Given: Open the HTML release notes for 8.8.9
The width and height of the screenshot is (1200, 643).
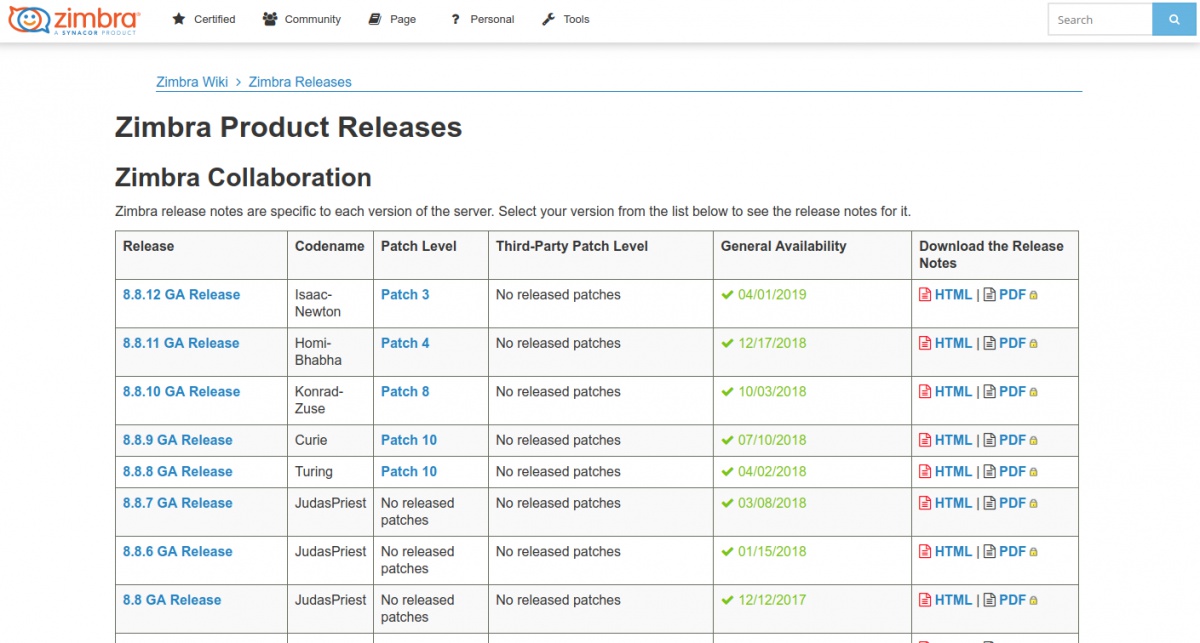Looking at the screenshot, I should (x=953, y=440).
